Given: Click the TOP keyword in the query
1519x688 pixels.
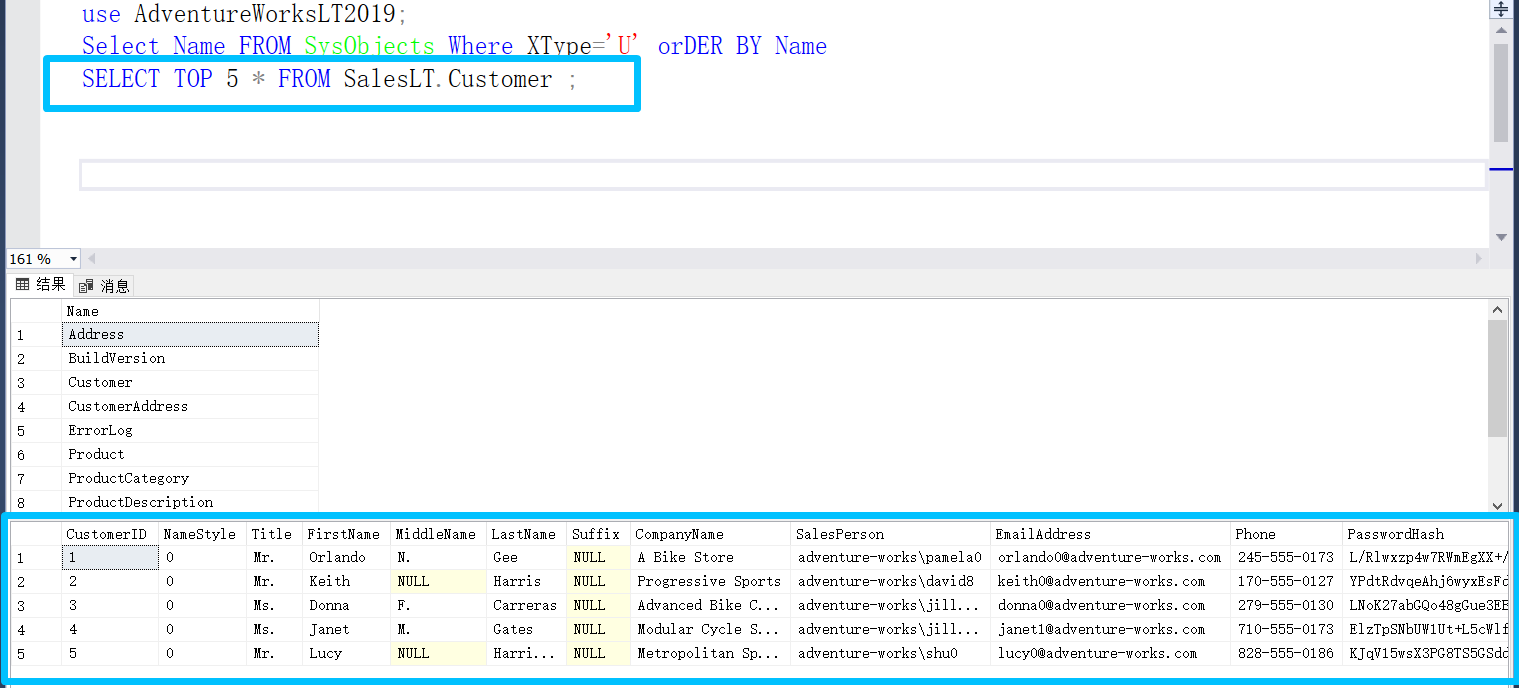Looking at the screenshot, I should 193,79.
